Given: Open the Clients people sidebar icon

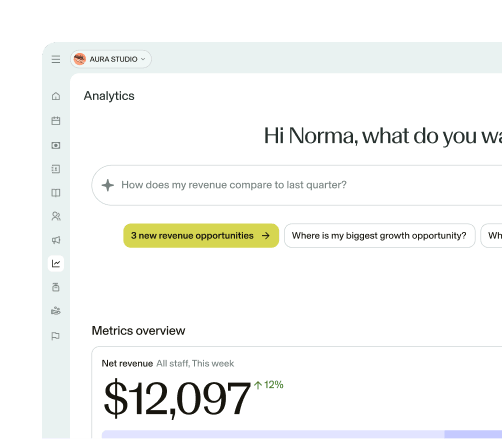Looking at the screenshot, I should pyautogui.click(x=56, y=216).
